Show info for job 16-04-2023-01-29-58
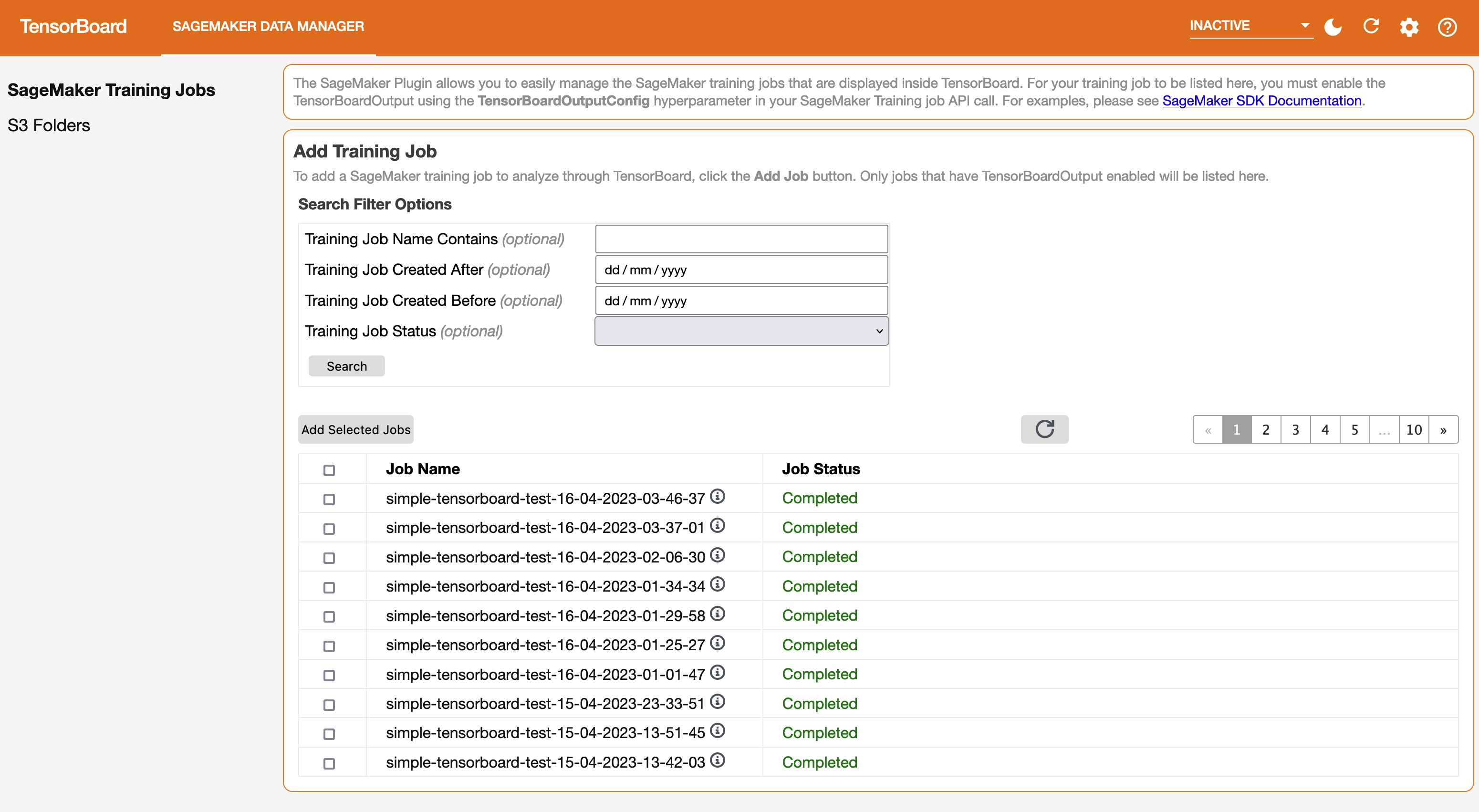Viewport: 1479px width, 812px height. tap(718, 614)
